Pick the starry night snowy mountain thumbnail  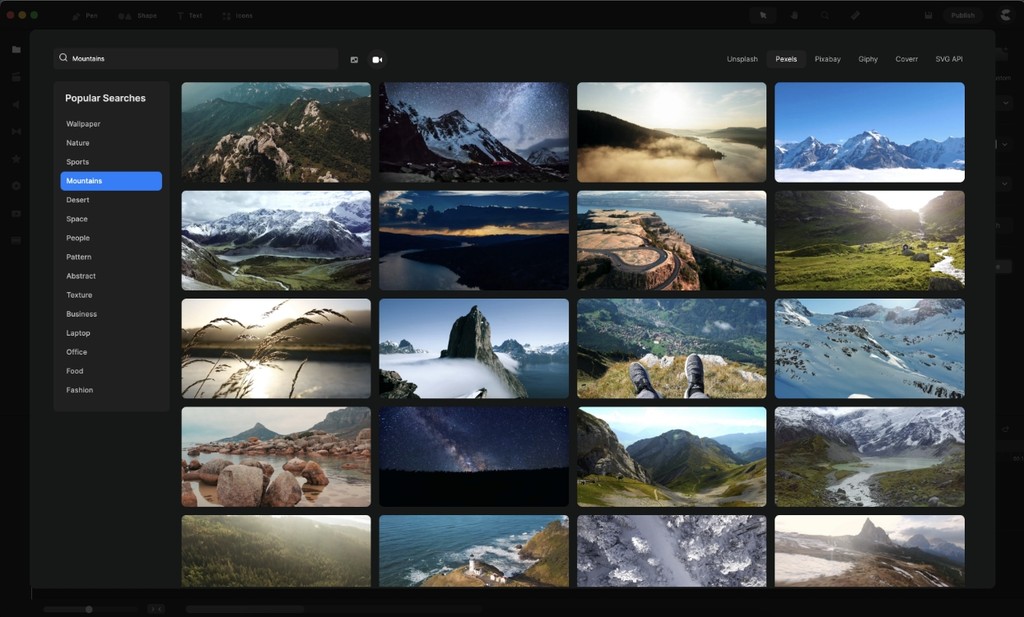pos(473,132)
